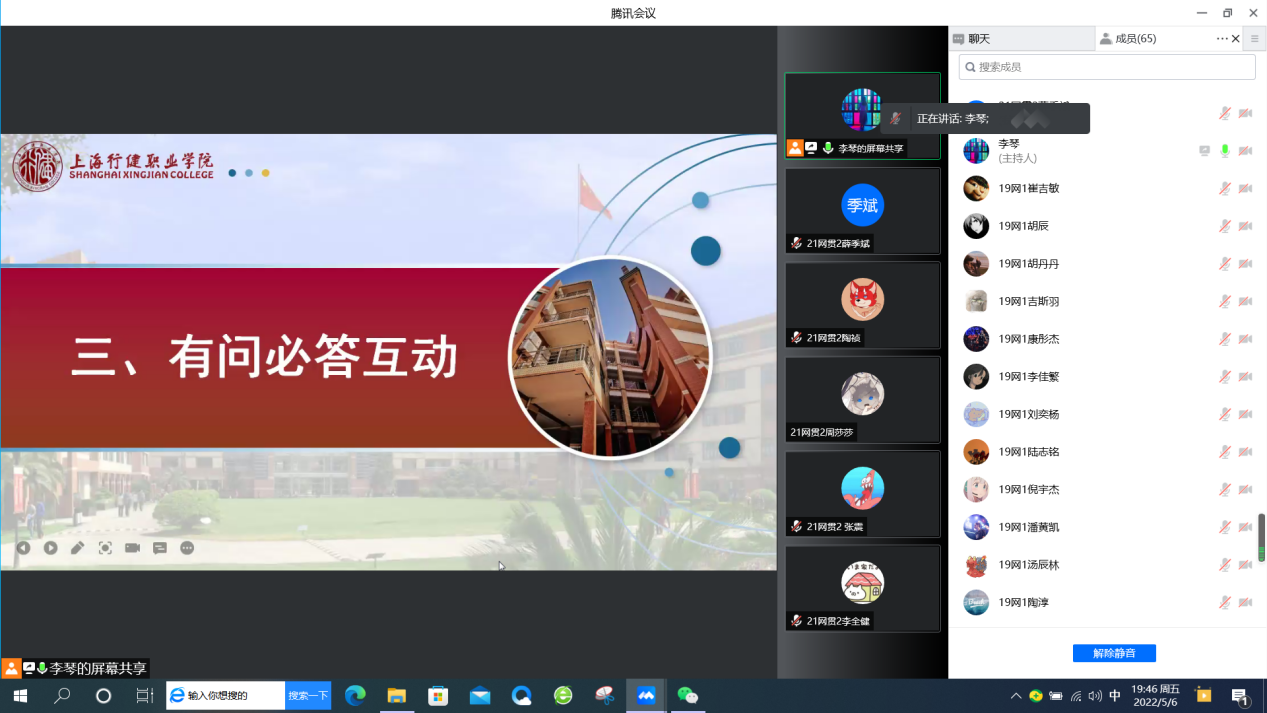Toggle microphone for 19网1崔吉敏
The height and width of the screenshot is (713, 1267).
coord(1224,189)
